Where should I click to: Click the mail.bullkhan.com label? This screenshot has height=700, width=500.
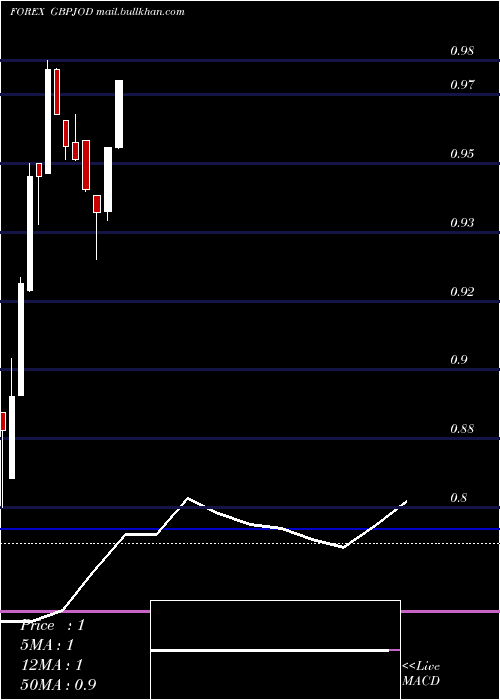click(140, 12)
